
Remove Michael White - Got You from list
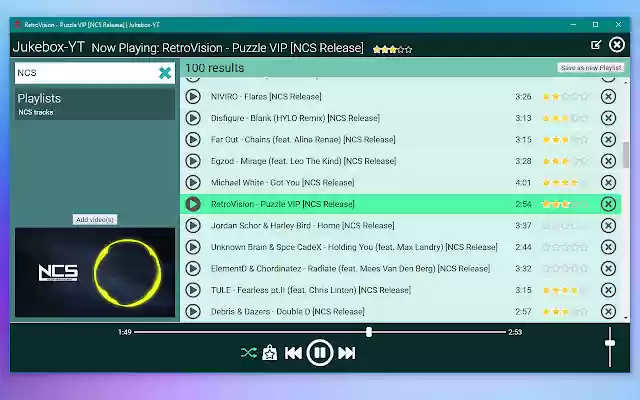coord(608,182)
